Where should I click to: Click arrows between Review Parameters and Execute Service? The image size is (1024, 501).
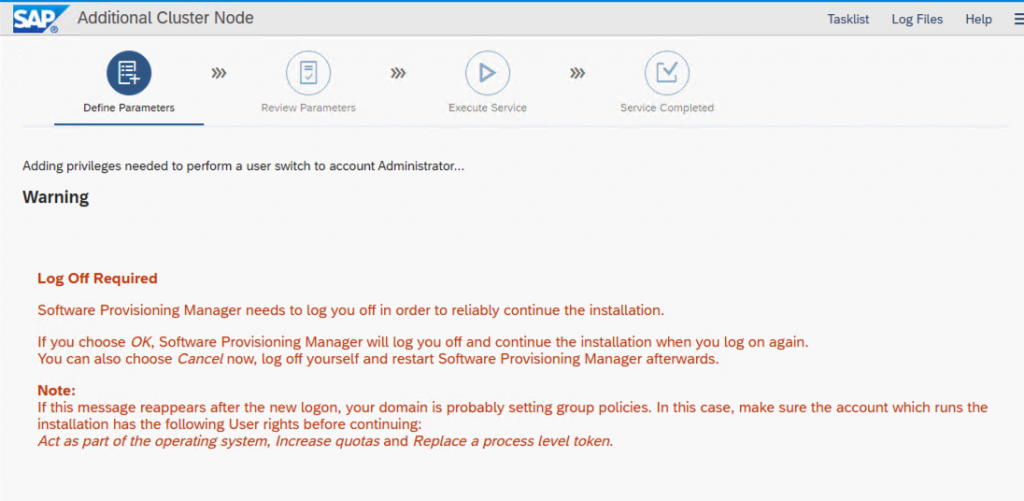(x=398, y=73)
